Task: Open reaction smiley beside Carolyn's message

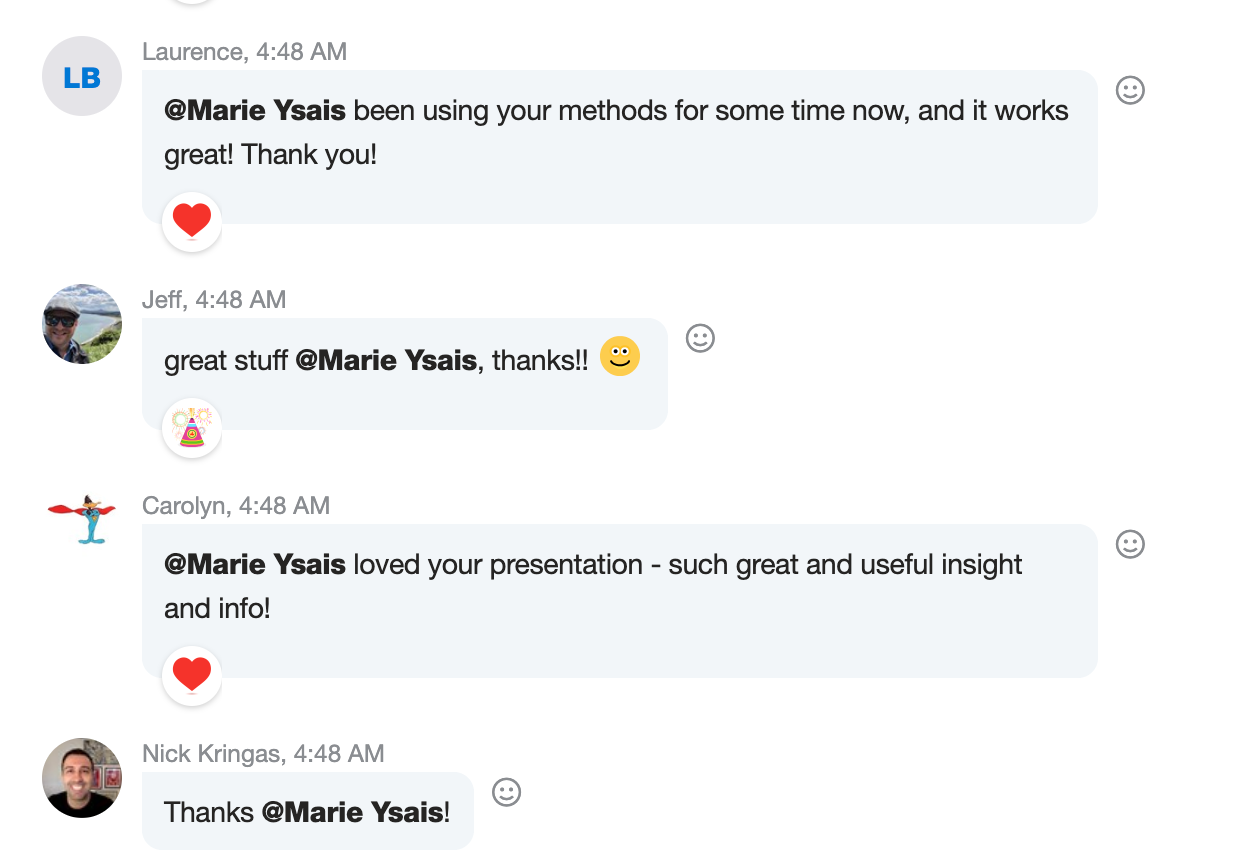Action: pos(1130,545)
